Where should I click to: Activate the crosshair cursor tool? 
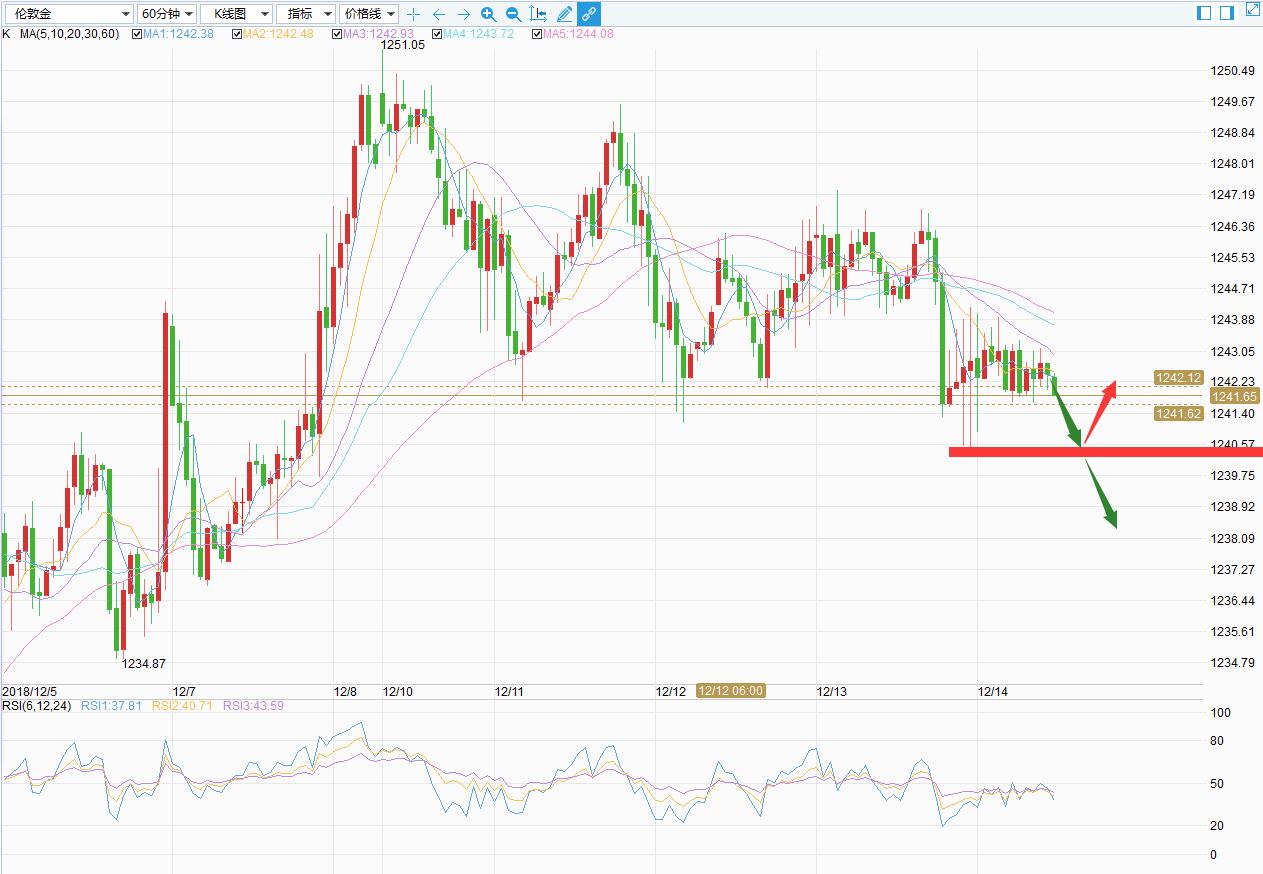(414, 14)
